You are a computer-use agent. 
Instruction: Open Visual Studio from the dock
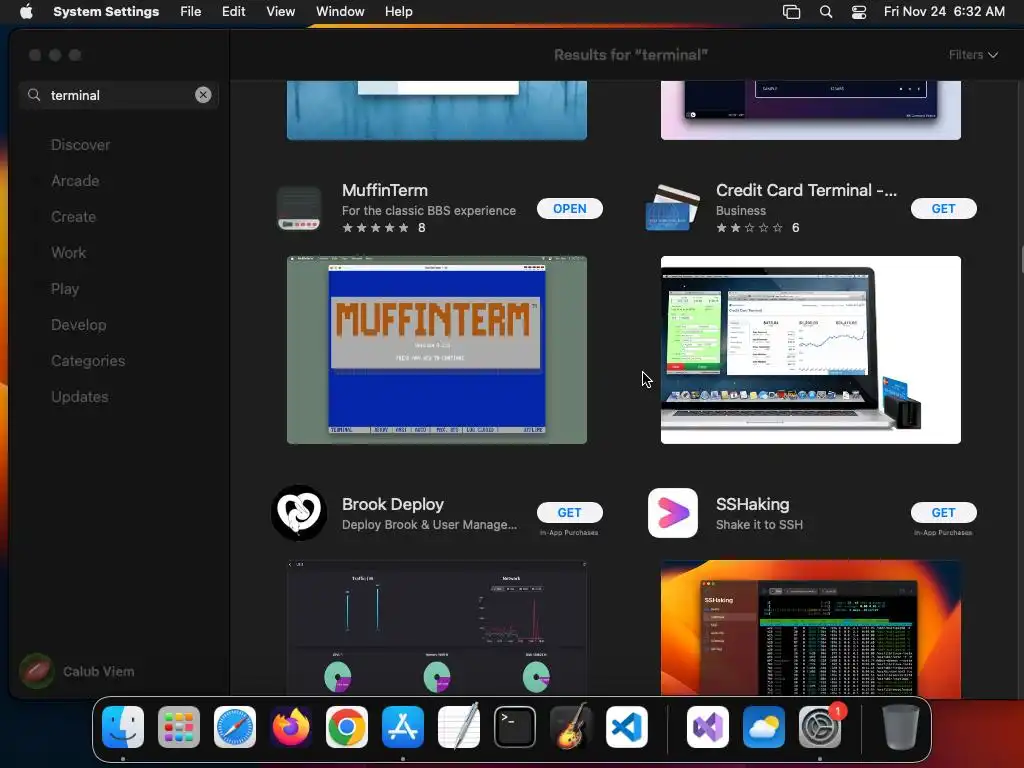pyautogui.click(x=708, y=727)
